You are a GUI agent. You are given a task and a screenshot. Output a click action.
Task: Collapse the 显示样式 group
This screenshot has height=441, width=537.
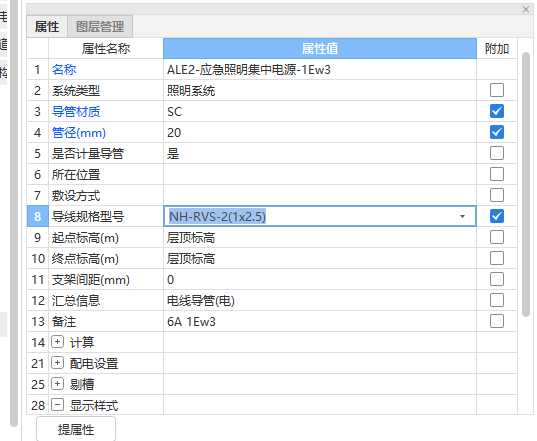[58, 405]
